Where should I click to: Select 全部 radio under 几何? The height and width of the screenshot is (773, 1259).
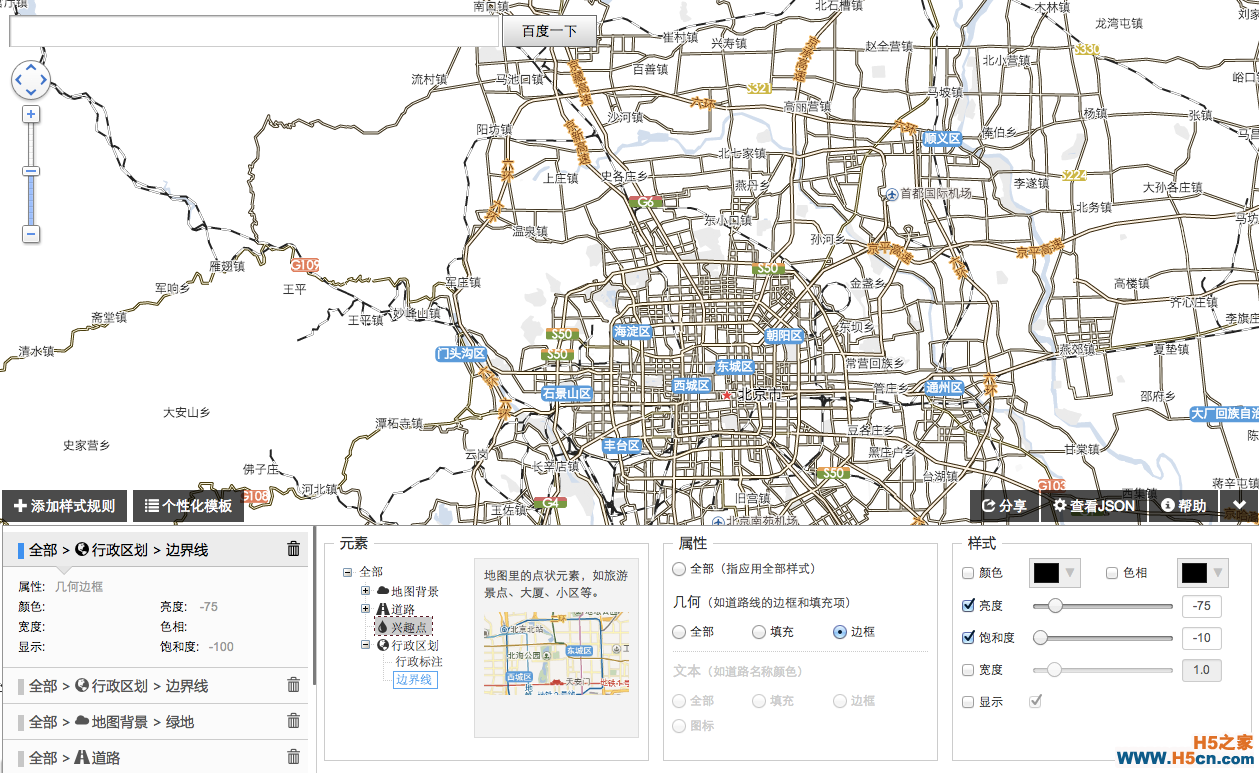click(x=679, y=632)
